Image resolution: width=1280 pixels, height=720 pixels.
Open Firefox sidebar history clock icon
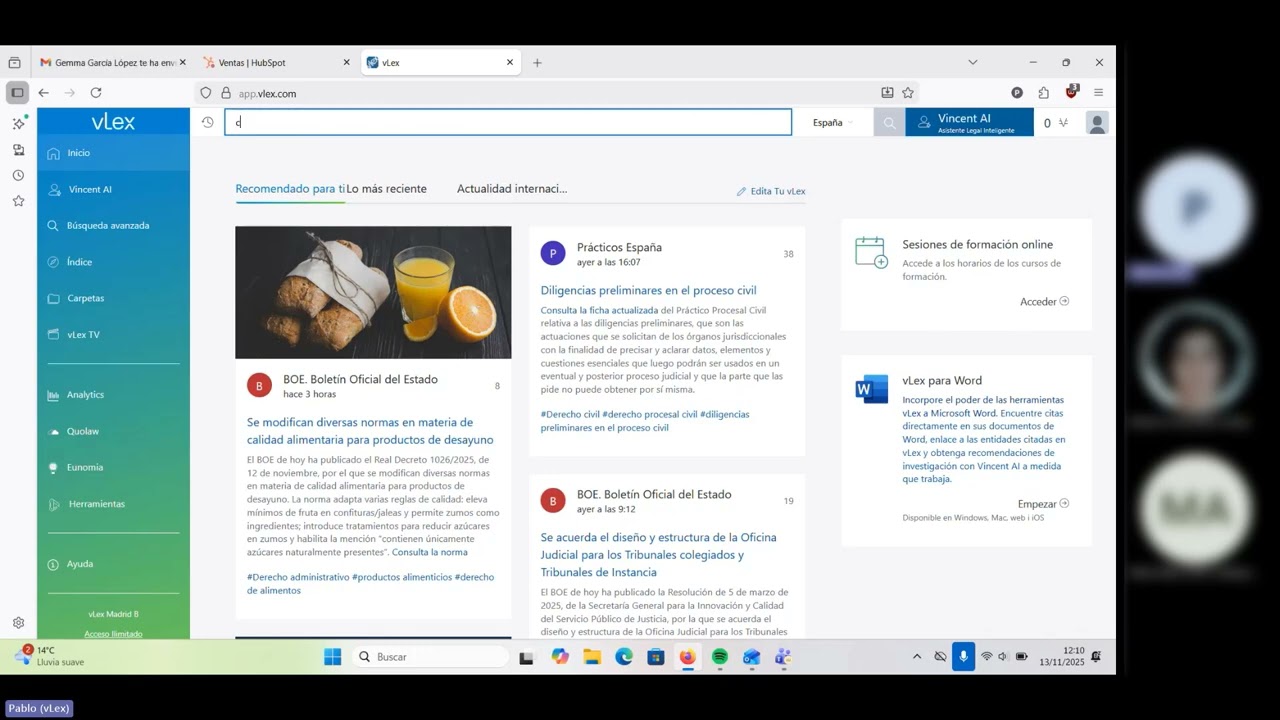click(x=18, y=175)
